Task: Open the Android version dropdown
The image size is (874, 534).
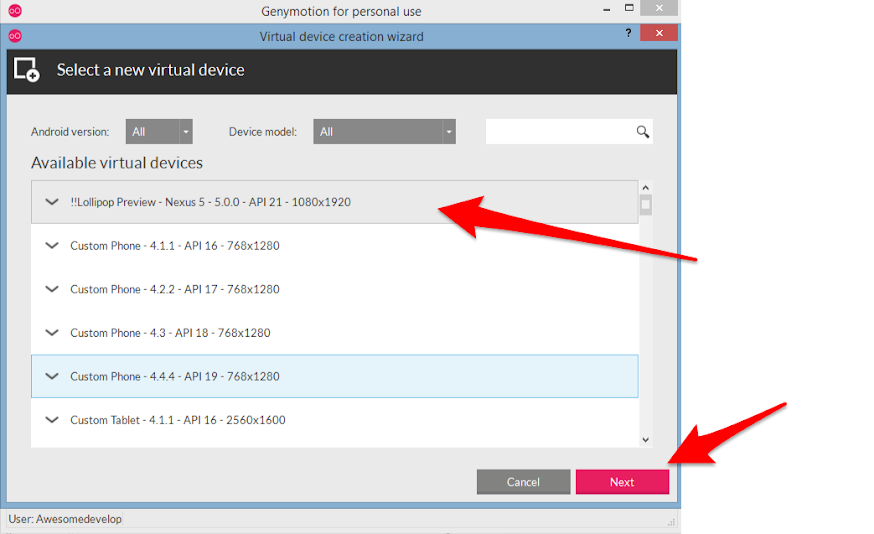Action: pyautogui.click(x=159, y=132)
